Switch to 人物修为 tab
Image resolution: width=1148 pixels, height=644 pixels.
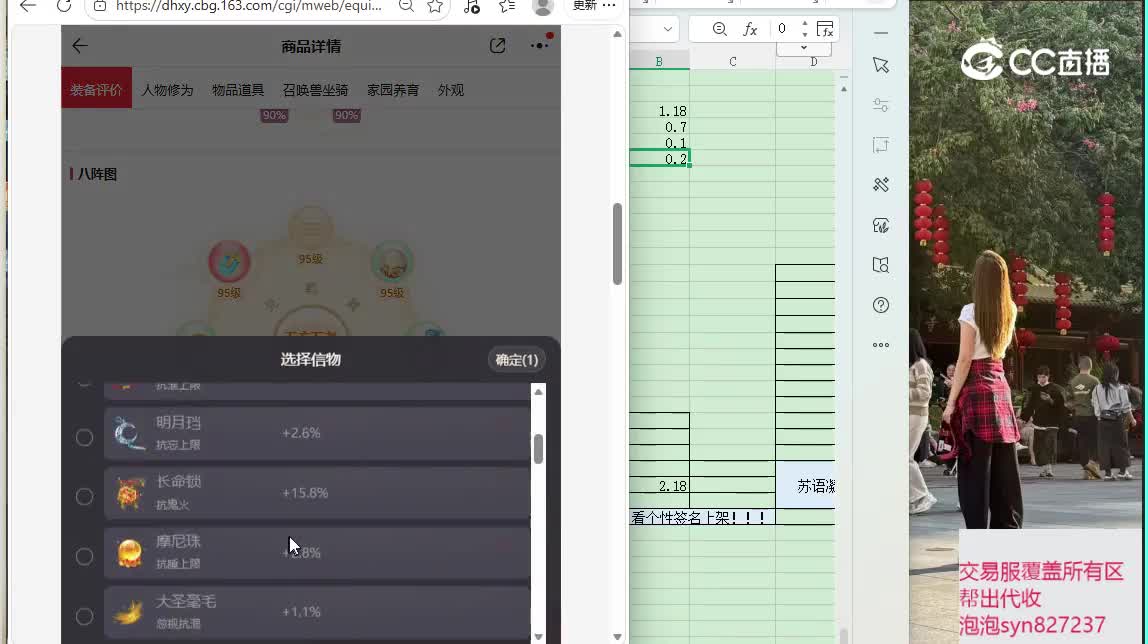[x=167, y=90]
